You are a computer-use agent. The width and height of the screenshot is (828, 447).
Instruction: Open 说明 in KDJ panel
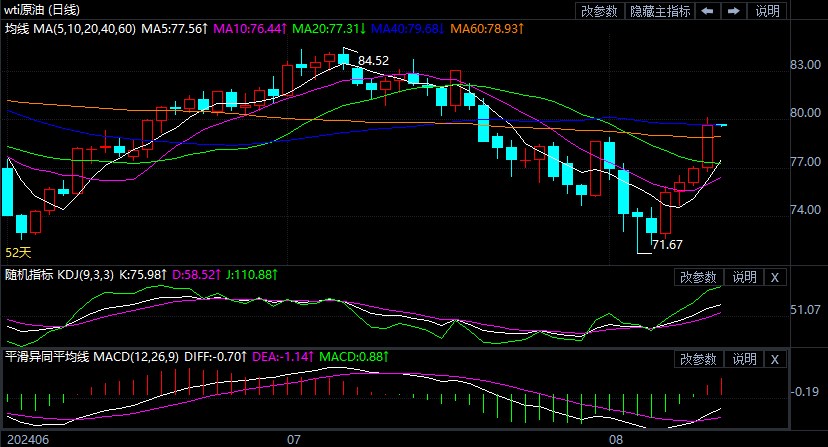point(744,277)
